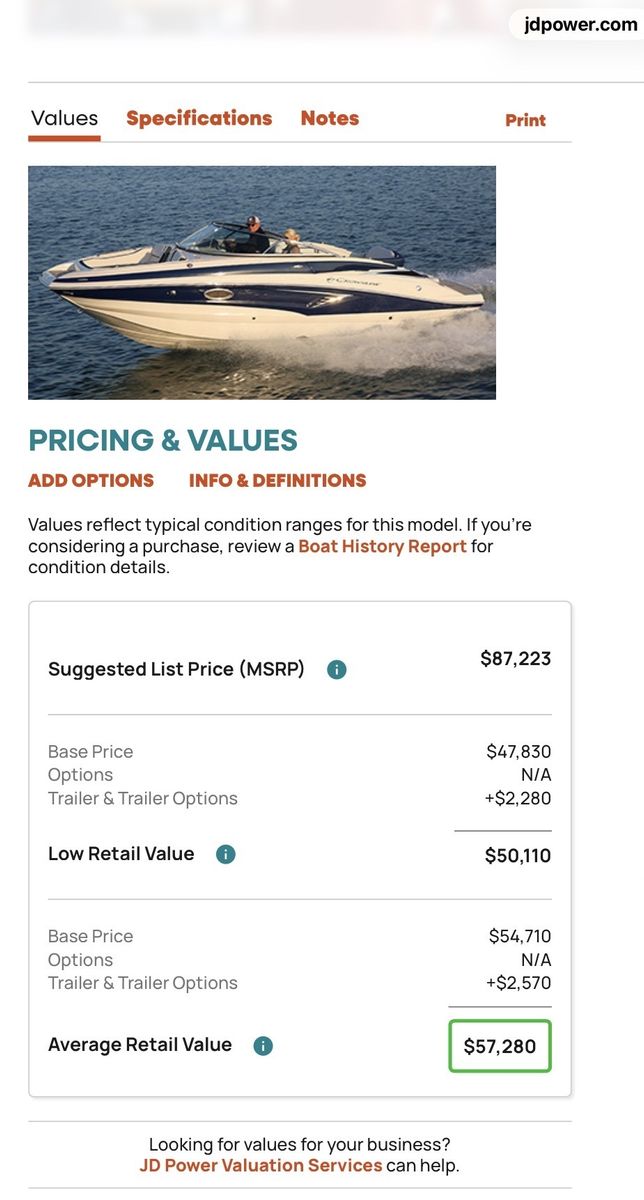Tap the jdpower.com site label

[x=580, y=25]
